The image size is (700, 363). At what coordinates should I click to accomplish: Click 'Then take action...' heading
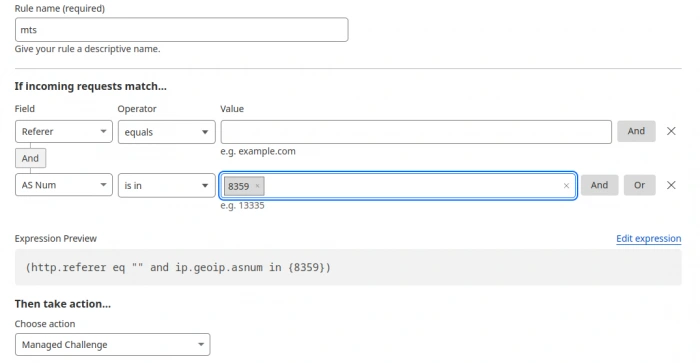click(x=63, y=304)
